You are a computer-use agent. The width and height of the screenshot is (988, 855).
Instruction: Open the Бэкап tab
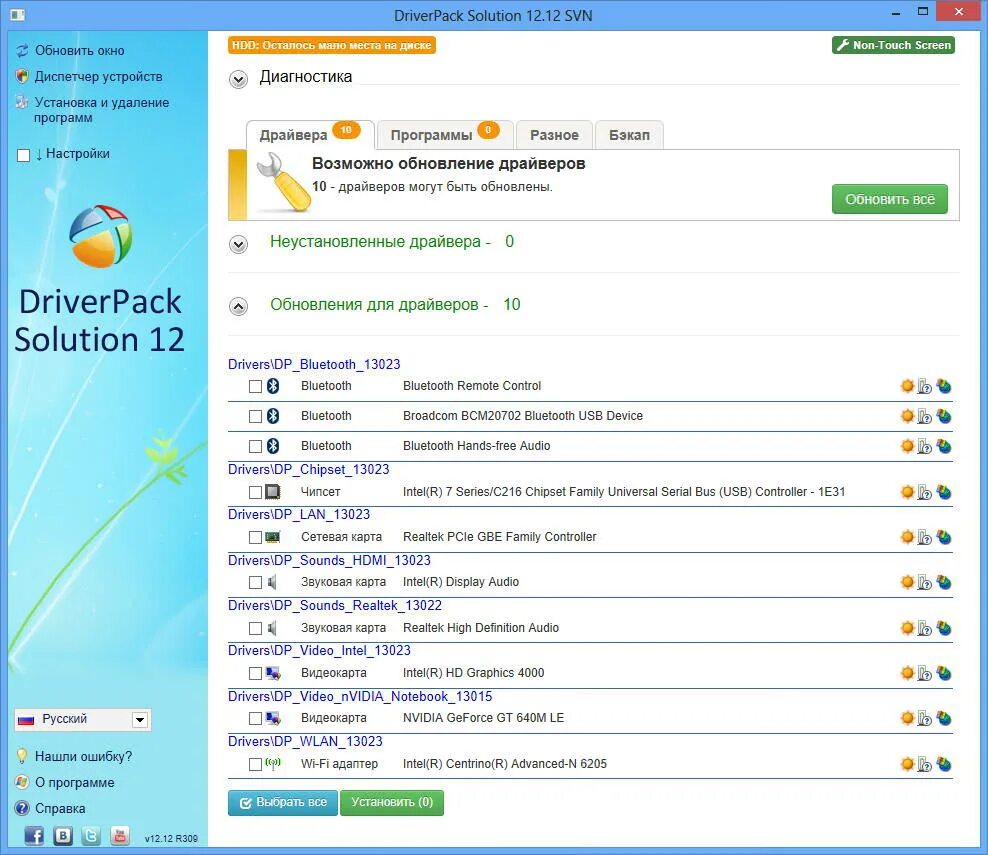click(x=629, y=135)
